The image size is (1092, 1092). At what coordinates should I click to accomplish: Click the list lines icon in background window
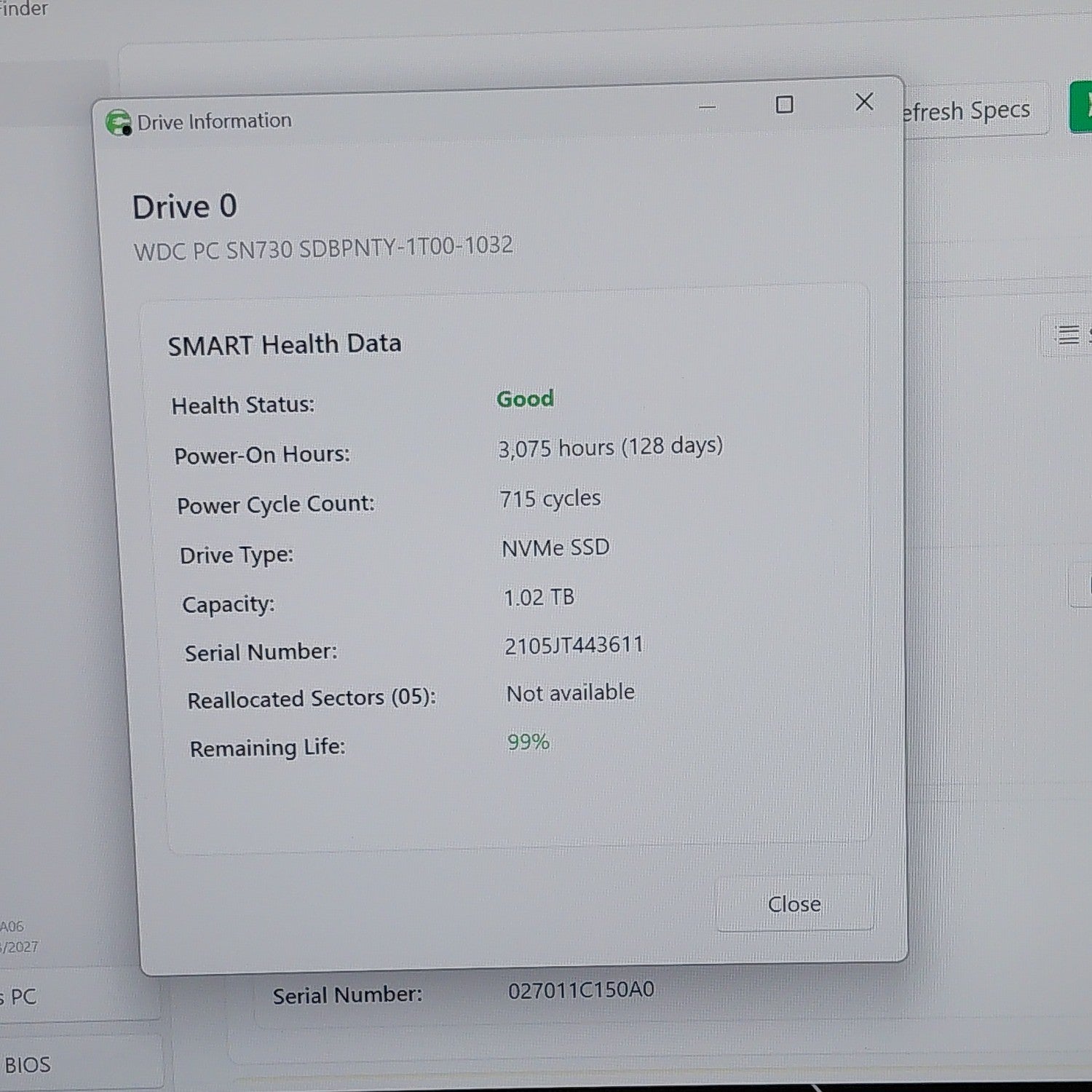click(1068, 335)
